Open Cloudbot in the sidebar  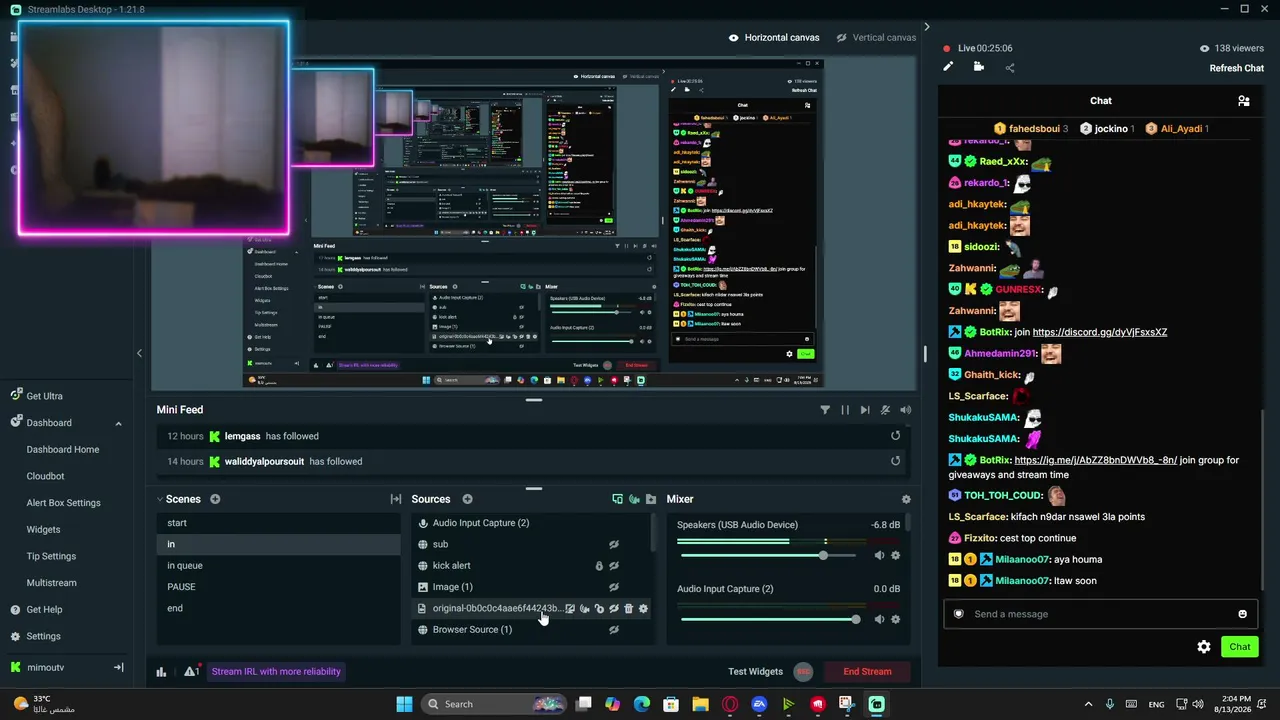tap(45, 476)
